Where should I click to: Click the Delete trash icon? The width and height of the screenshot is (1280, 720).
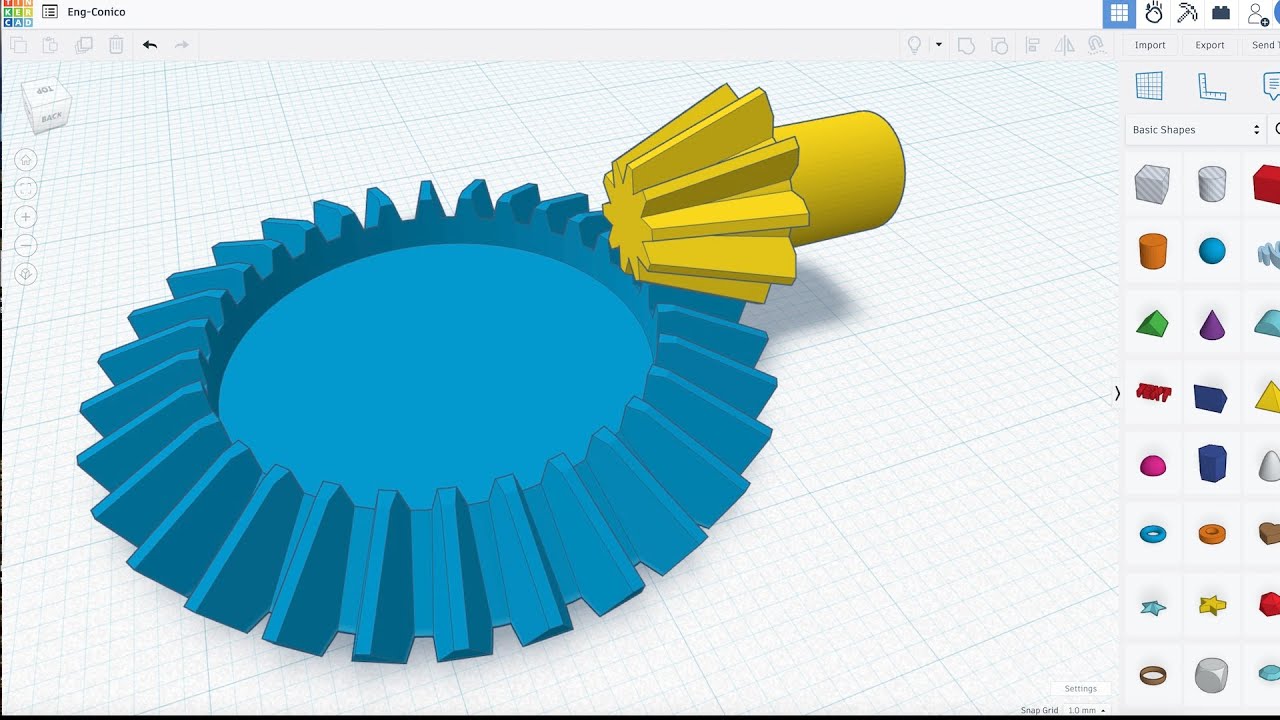pyautogui.click(x=116, y=45)
